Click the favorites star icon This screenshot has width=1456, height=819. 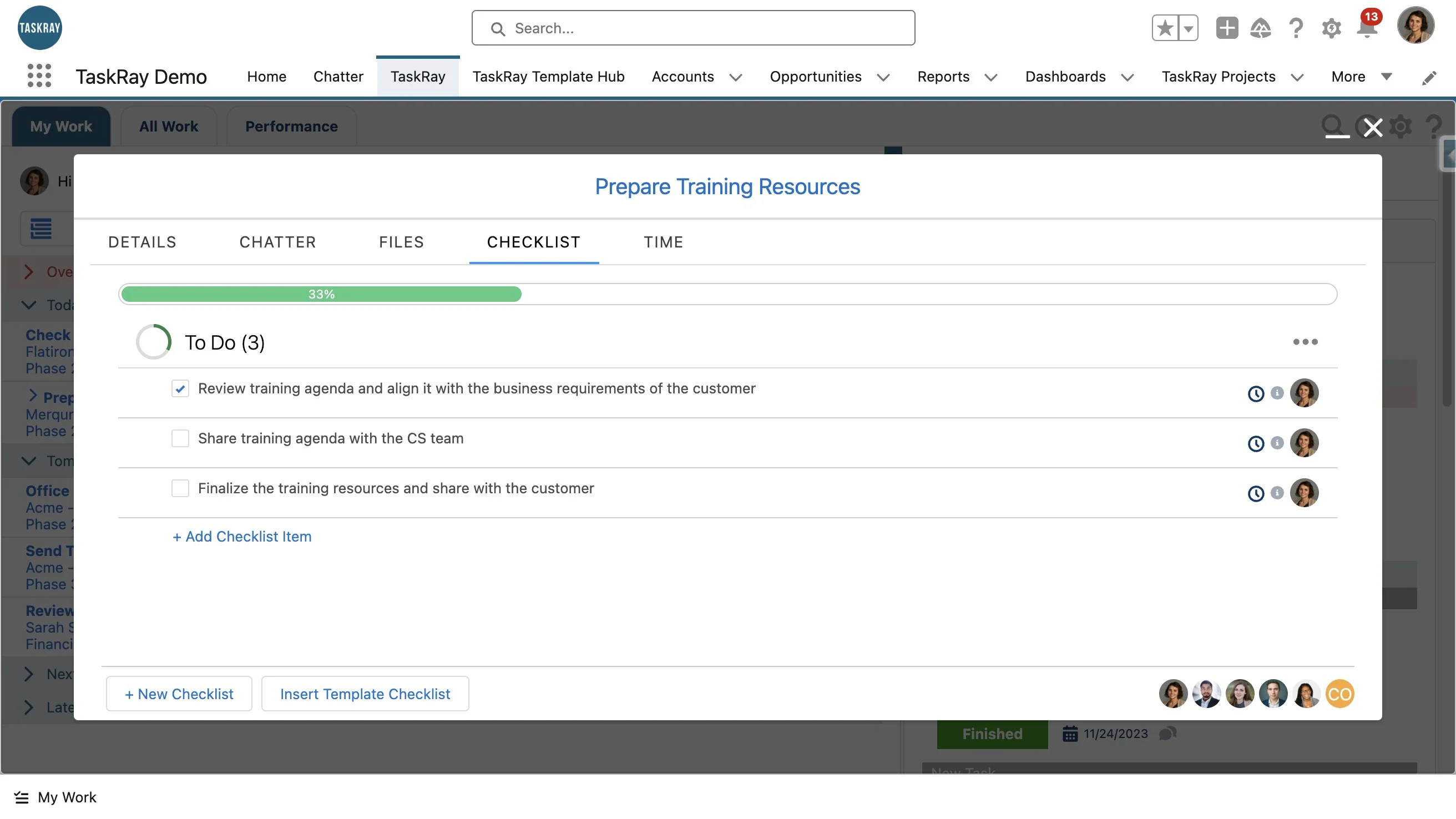coord(1165,28)
